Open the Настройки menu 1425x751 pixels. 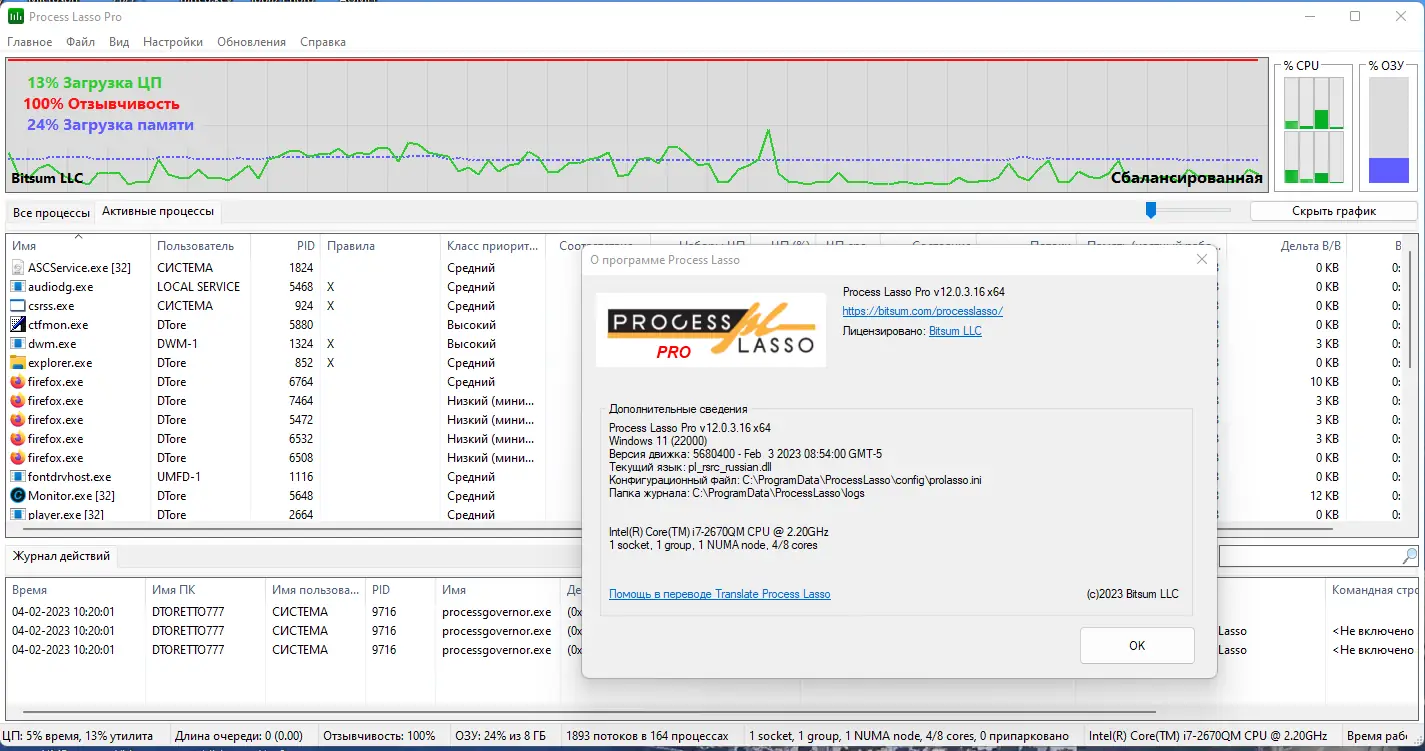[172, 42]
